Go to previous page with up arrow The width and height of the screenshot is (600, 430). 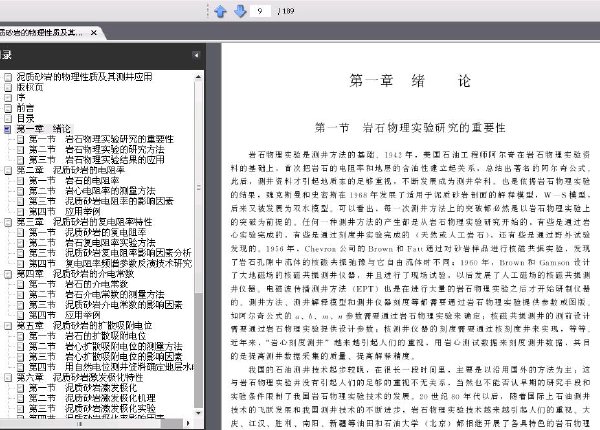tap(220, 11)
